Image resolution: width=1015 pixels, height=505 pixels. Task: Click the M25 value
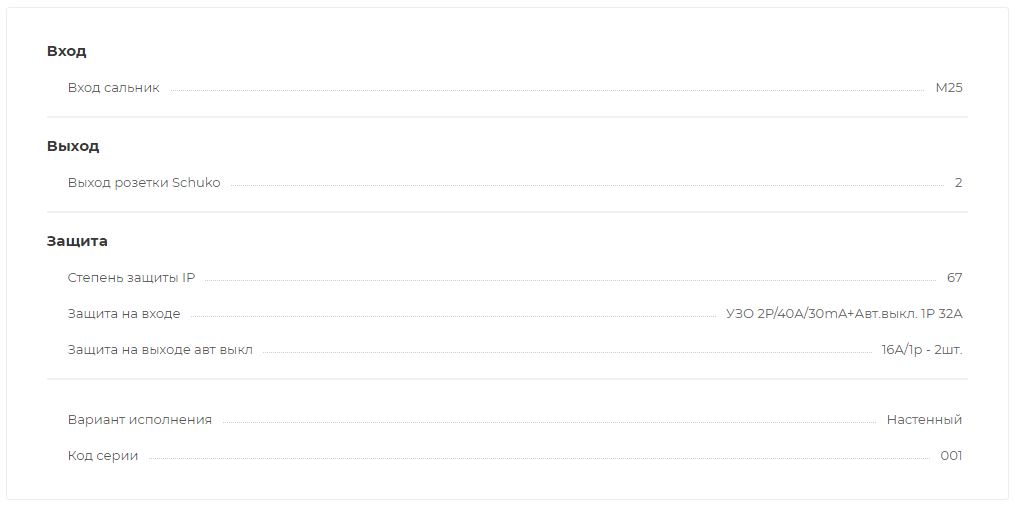click(949, 88)
